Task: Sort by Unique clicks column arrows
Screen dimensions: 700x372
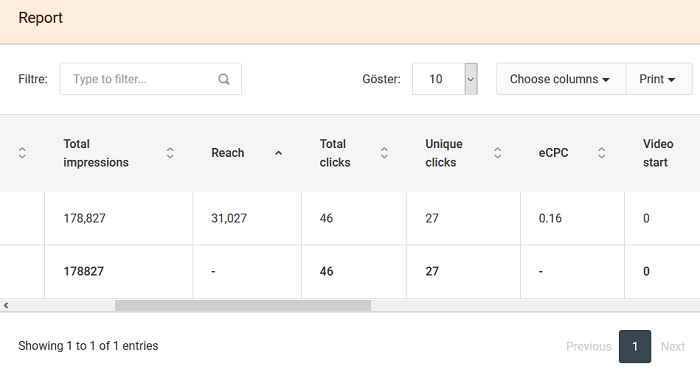Action: [x=497, y=153]
